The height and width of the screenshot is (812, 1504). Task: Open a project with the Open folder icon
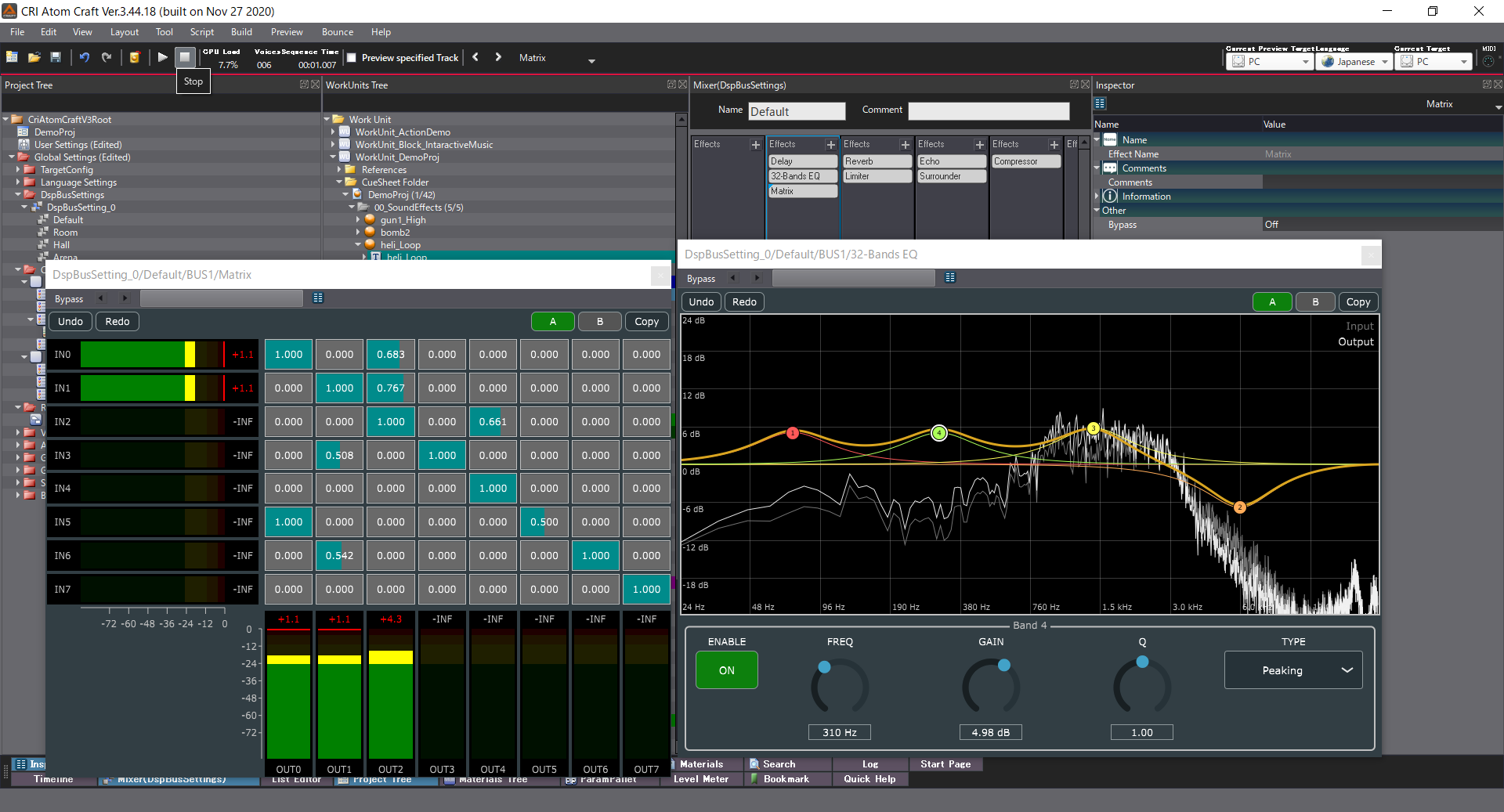[34, 57]
